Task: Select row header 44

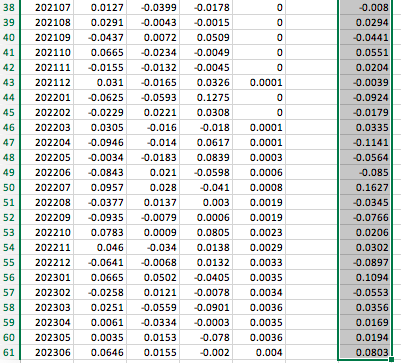Action: click(9, 97)
